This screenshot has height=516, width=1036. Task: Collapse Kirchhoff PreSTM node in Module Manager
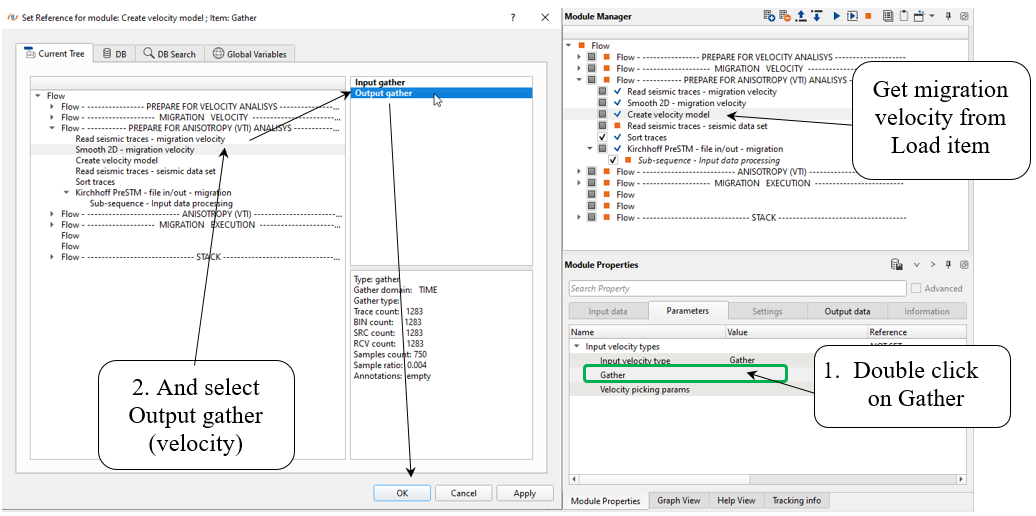(590, 149)
